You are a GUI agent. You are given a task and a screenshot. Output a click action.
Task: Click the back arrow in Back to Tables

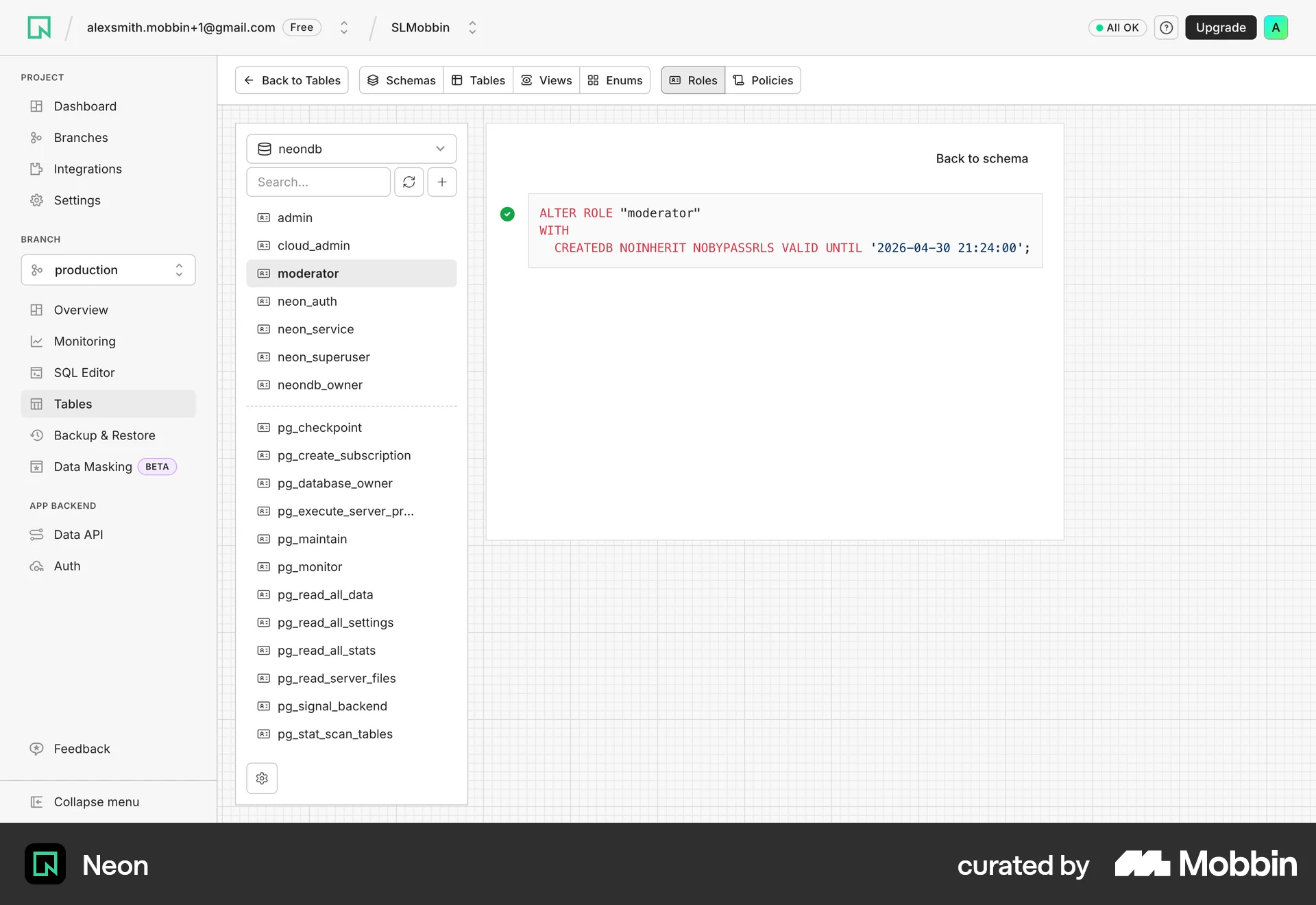(x=249, y=80)
